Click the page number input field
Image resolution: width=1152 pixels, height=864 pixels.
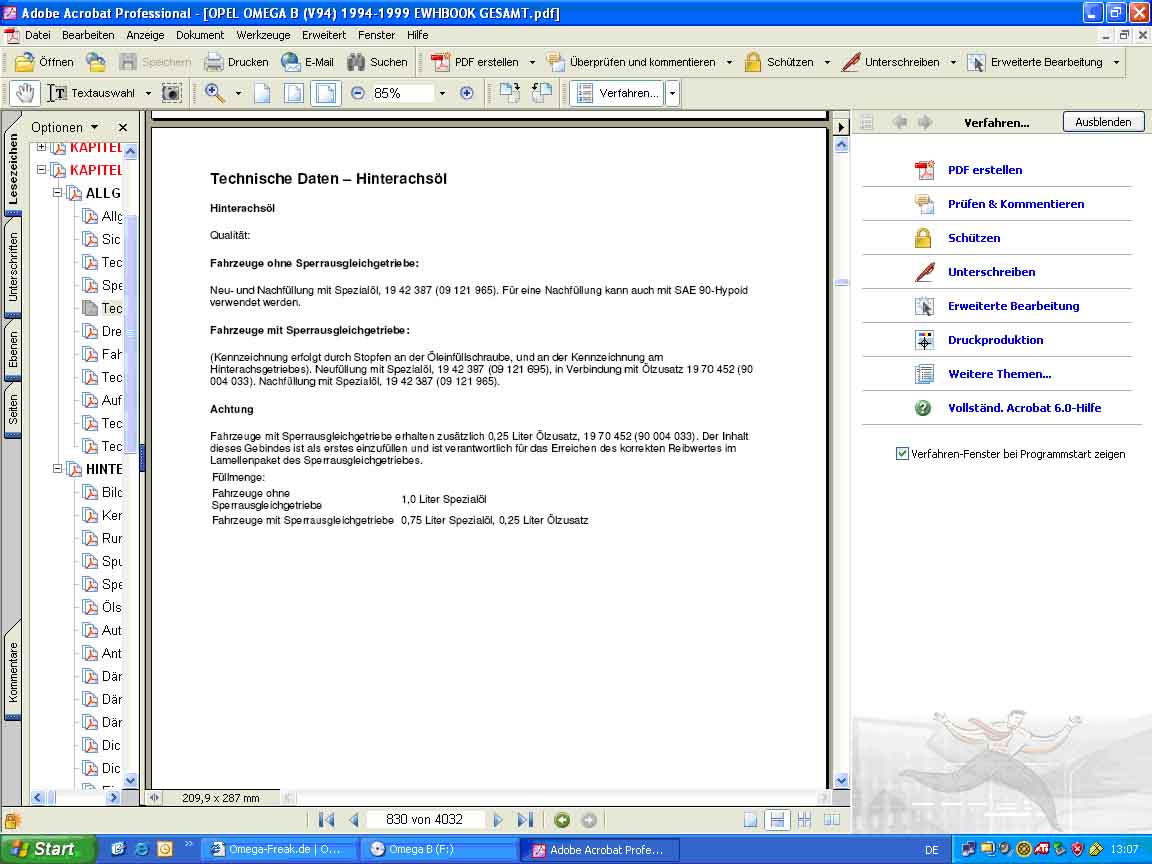tap(425, 820)
